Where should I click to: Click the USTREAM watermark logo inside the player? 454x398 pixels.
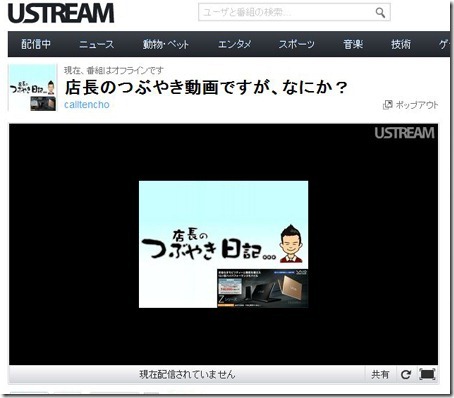point(404,133)
